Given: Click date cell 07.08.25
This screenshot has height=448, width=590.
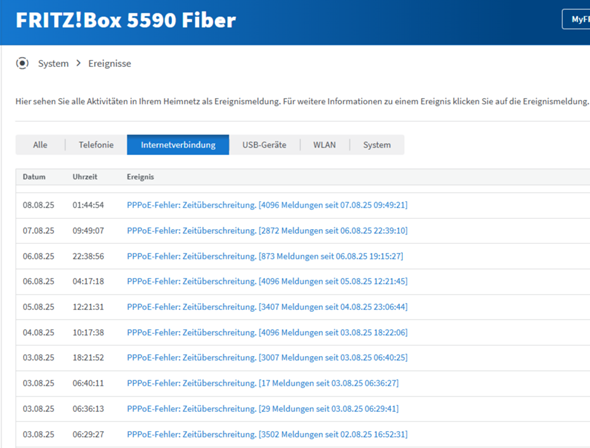Looking at the screenshot, I should coord(38,231).
